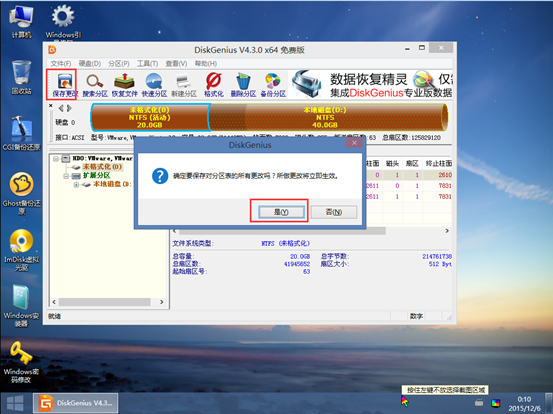Click the 磁头 column header
This screenshot has width=553, height=414.
[x=392, y=163]
